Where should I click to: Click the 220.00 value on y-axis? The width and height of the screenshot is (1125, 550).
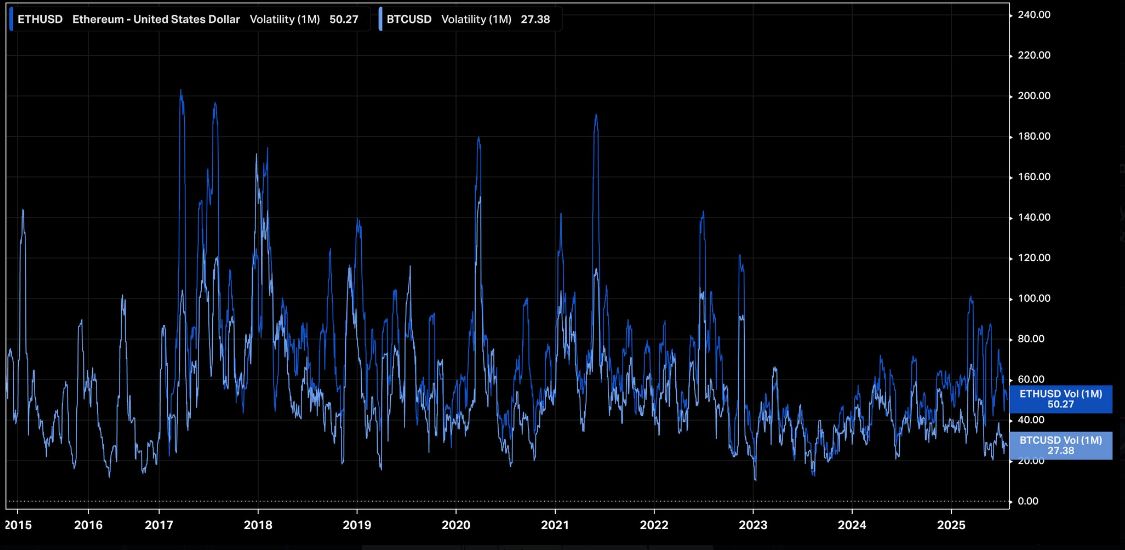[x=1034, y=55]
